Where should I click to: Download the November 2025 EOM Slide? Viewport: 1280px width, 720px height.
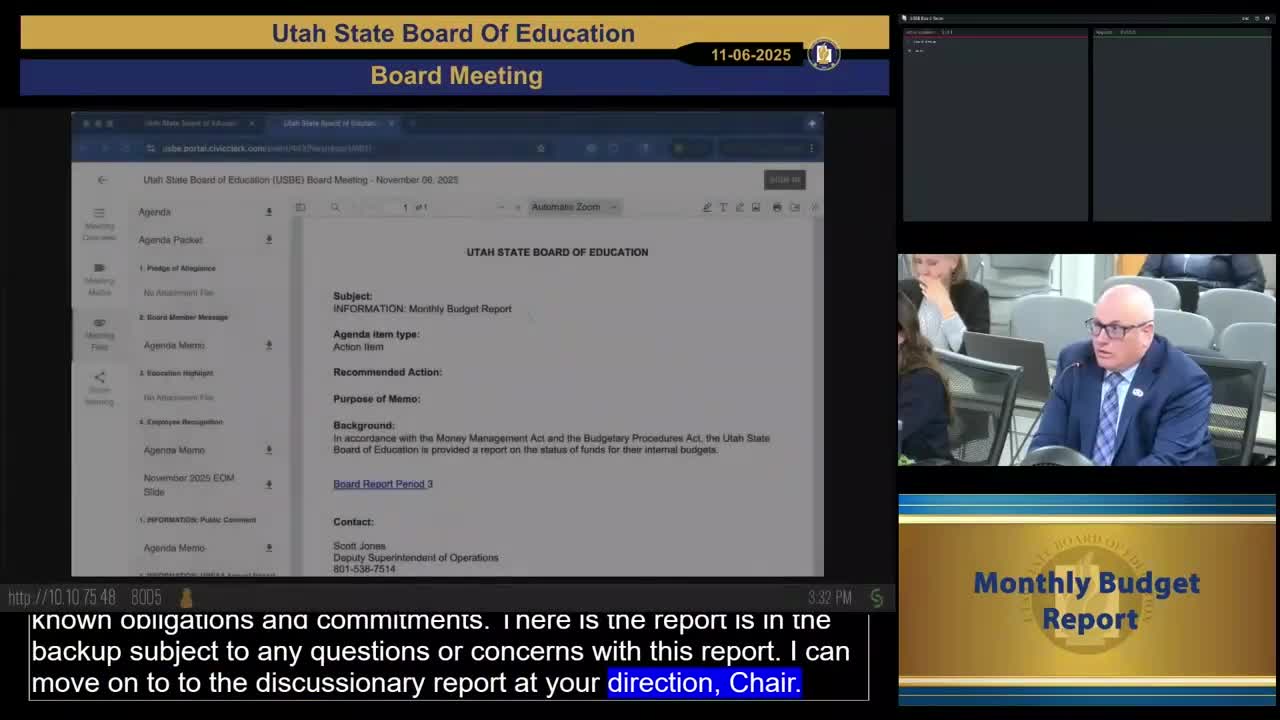point(268,484)
